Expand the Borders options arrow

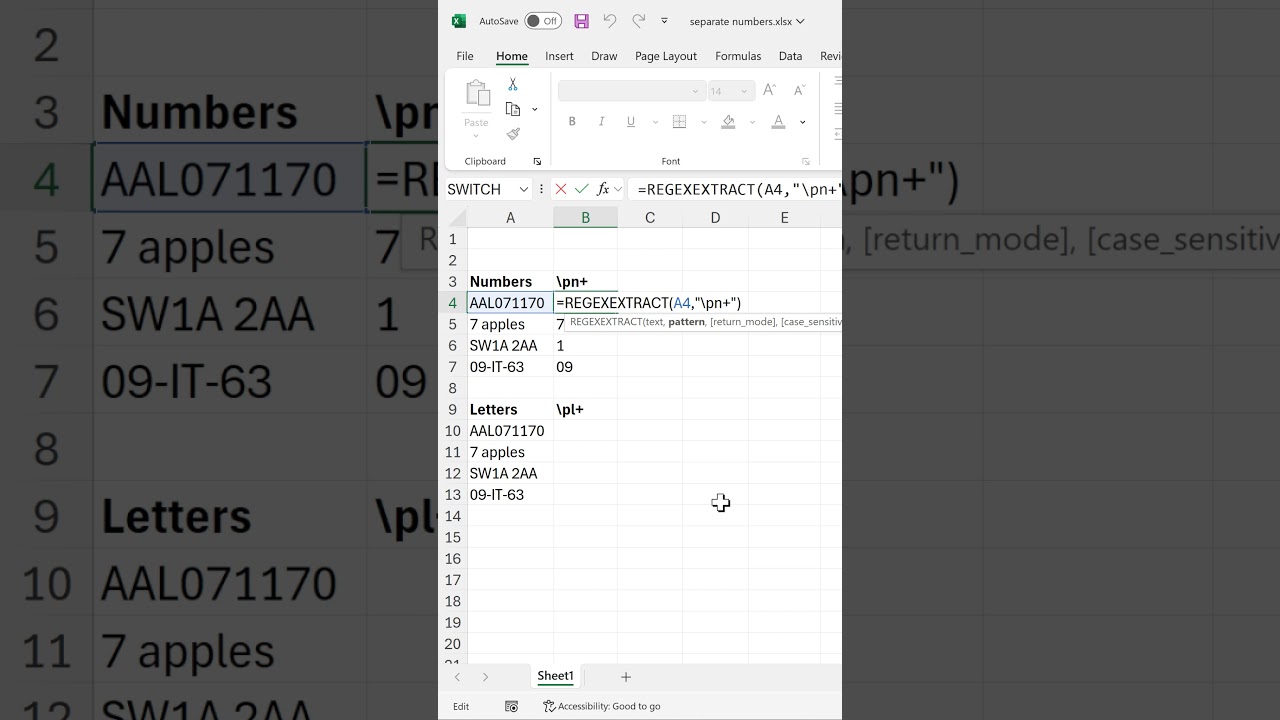click(703, 122)
